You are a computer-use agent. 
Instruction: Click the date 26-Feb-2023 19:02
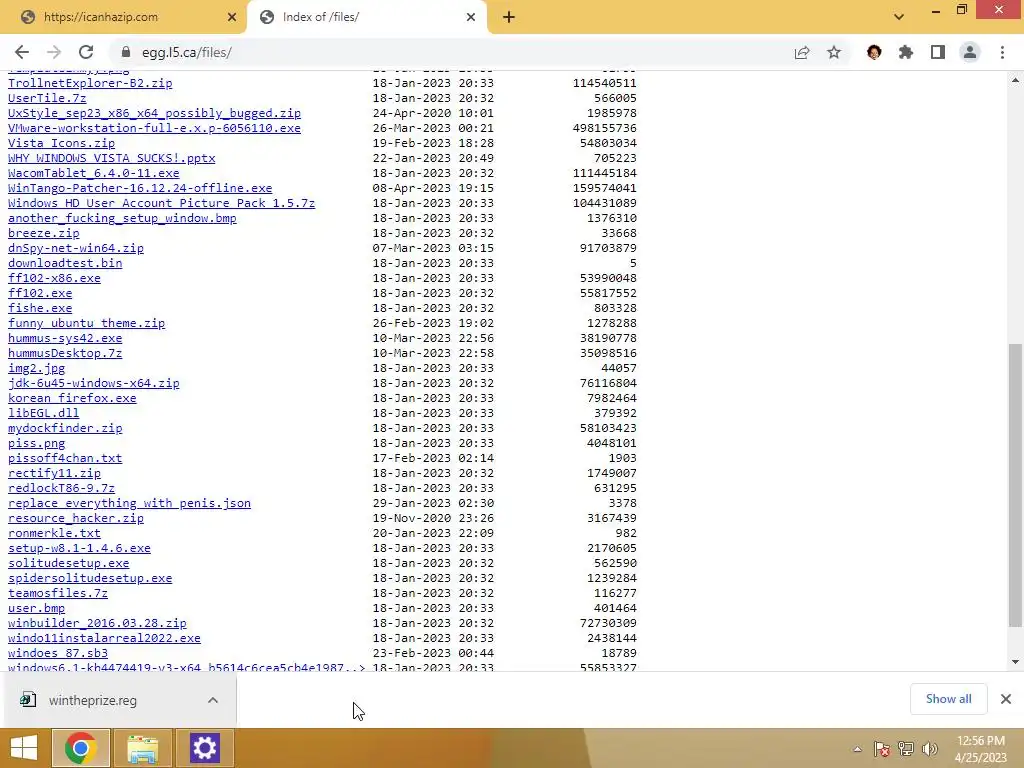click(x=433, y=323)
